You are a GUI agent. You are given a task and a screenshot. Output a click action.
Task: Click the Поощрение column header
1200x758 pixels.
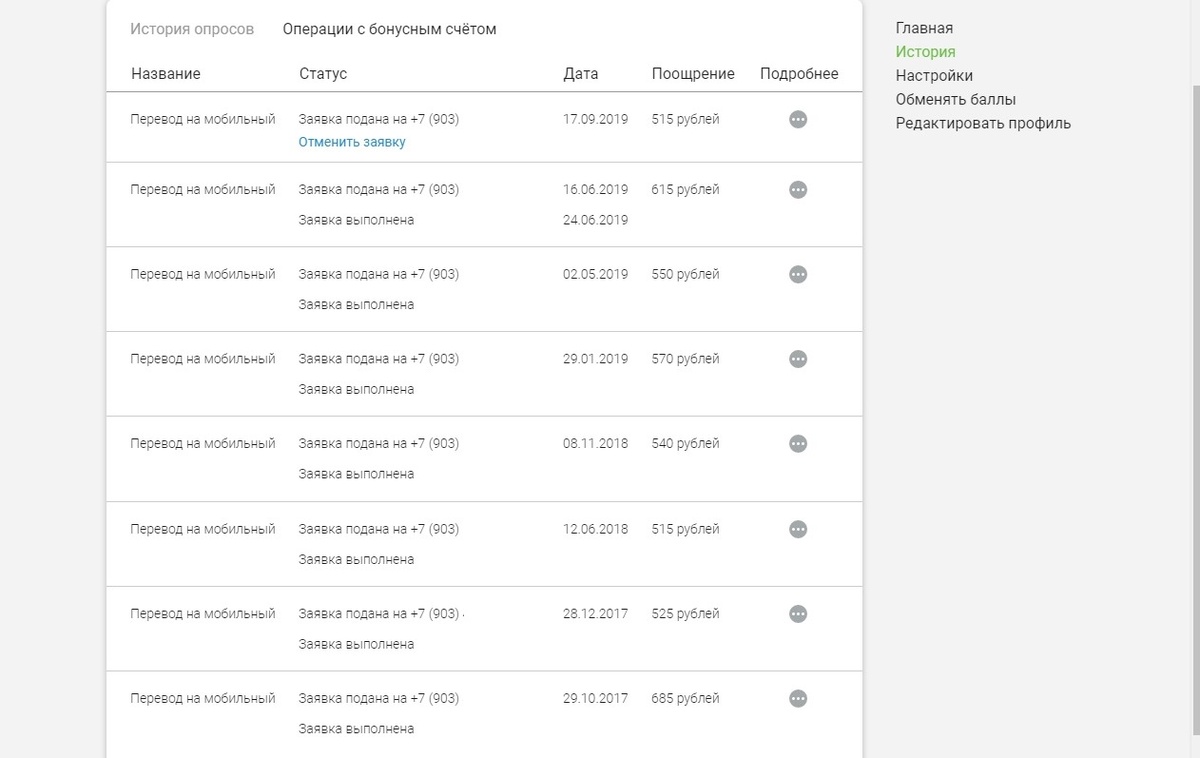pos(693,74)
